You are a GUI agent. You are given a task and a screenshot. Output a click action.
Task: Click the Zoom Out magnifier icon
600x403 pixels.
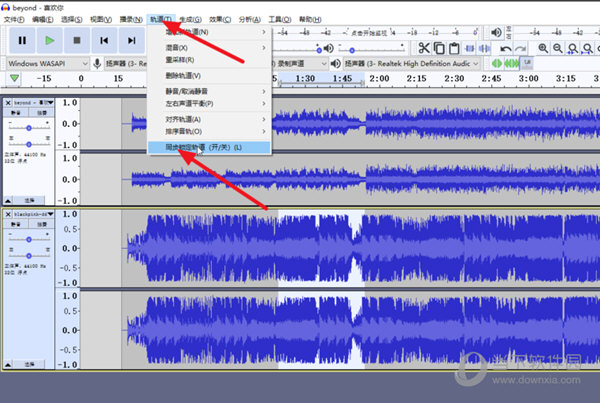point(559,48)
